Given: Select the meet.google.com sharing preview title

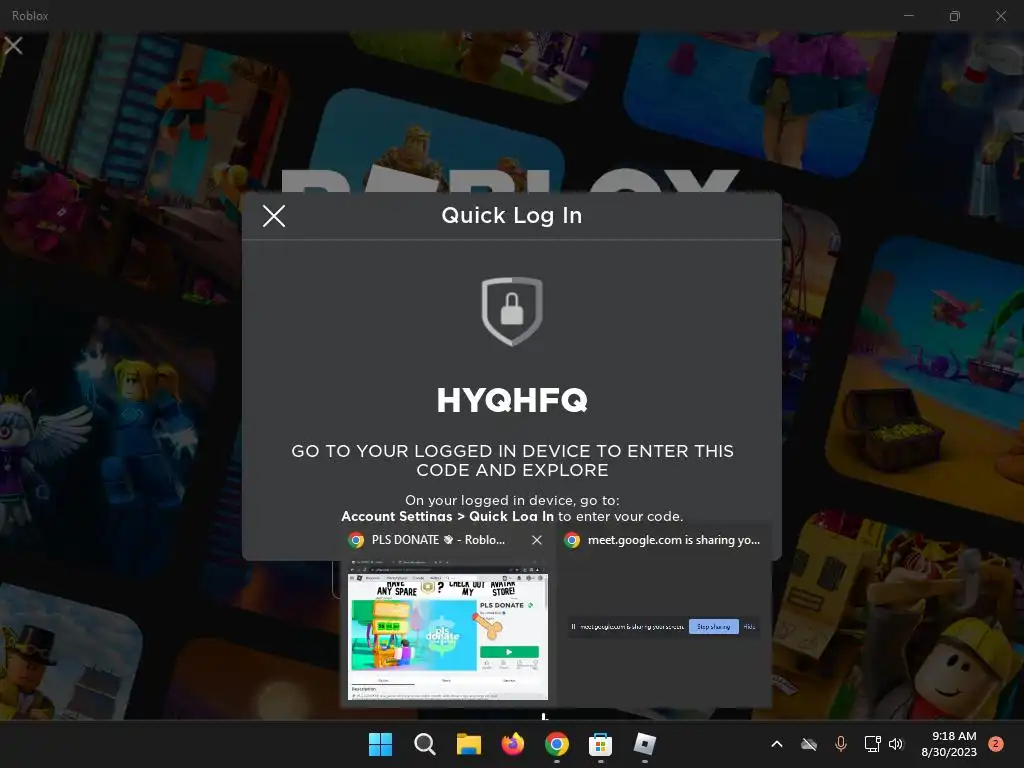Looking at the screenshot, I should 674,540.
